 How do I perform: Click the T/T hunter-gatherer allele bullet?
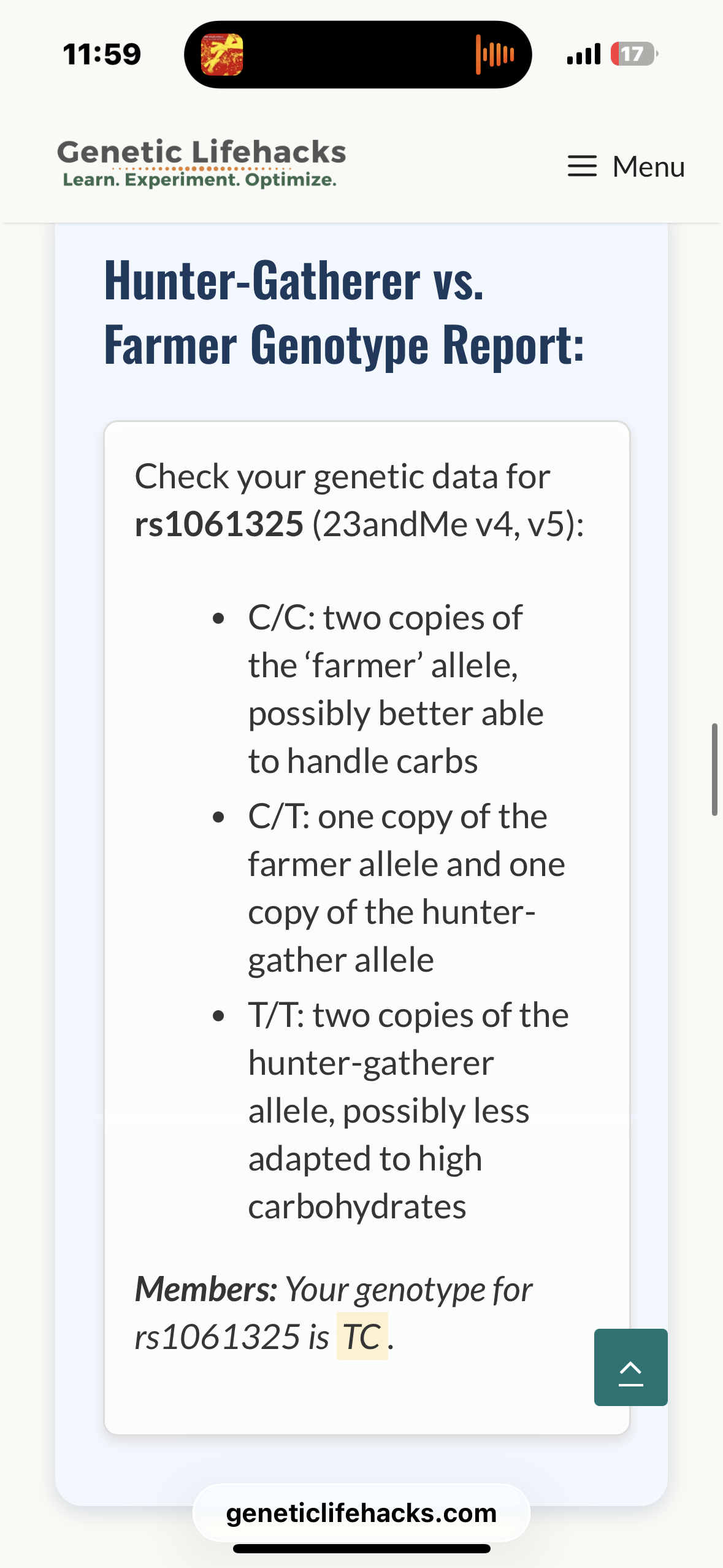pos(408,1110)
